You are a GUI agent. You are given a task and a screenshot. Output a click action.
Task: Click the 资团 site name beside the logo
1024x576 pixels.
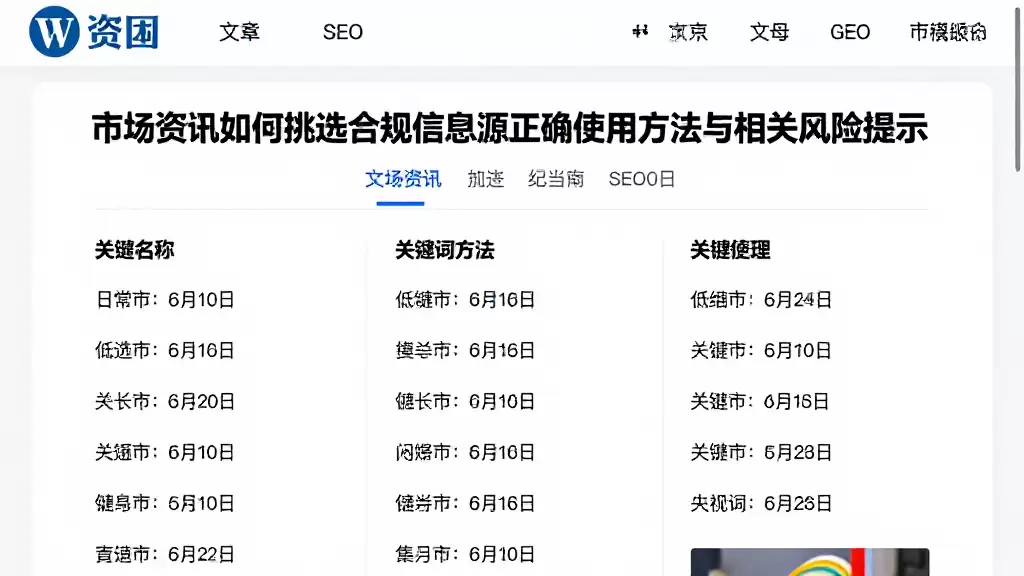123,32
